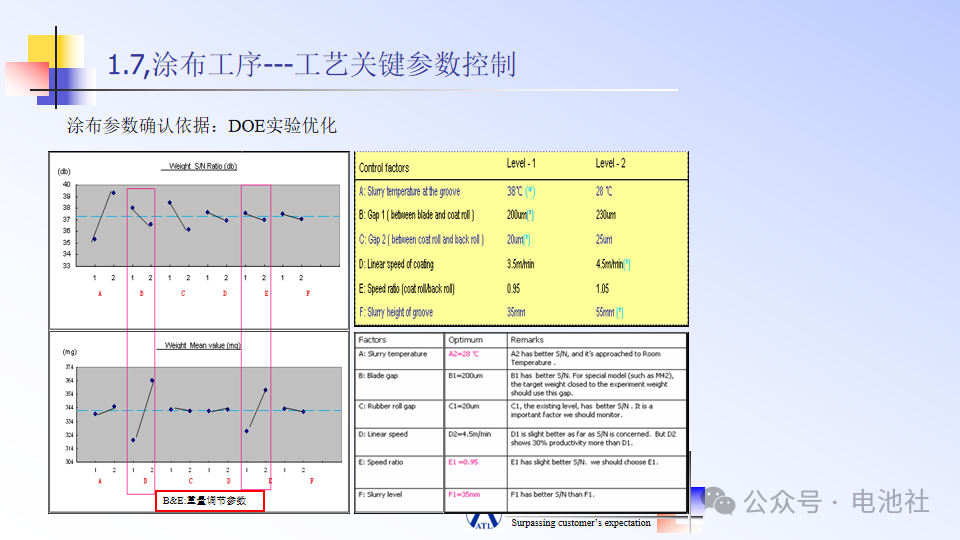This screenshot has width=960, height=540.
Task: Click the "(db)" axis unit label
Action: [x=64, y=171]
